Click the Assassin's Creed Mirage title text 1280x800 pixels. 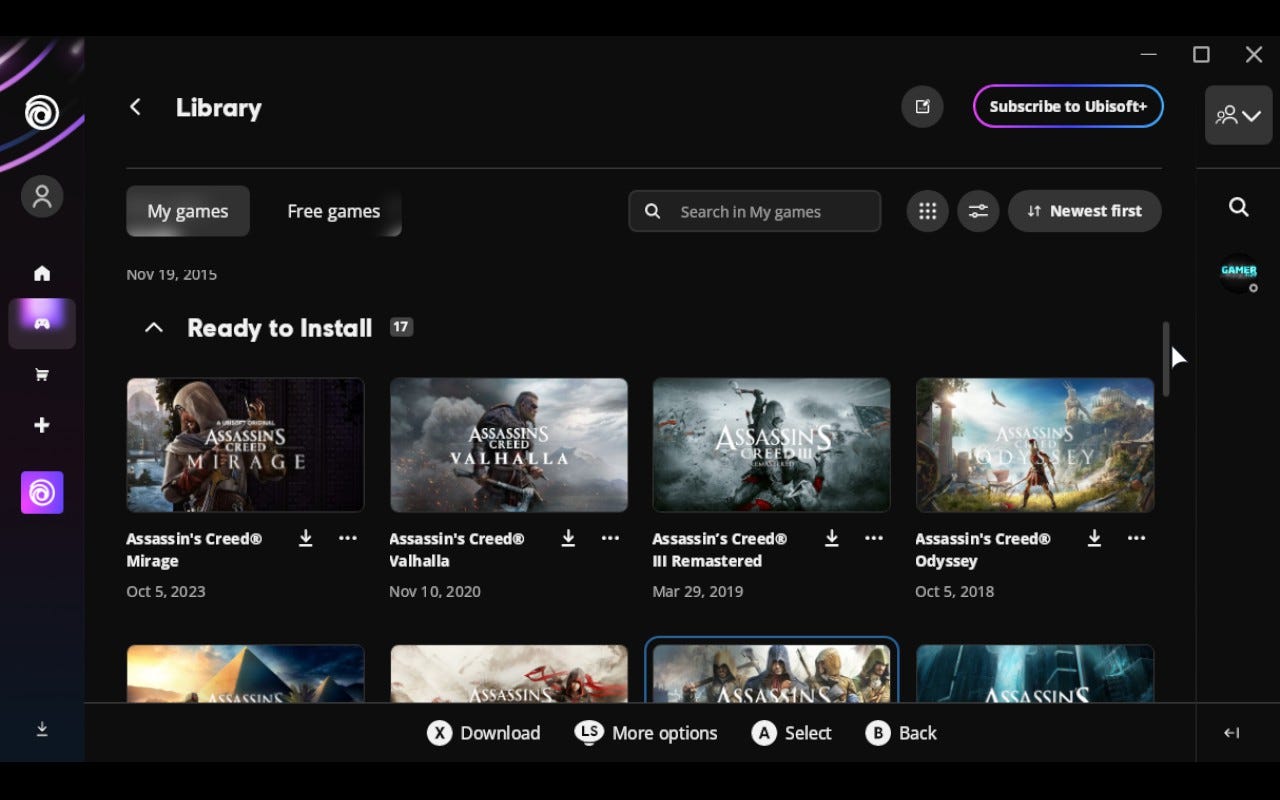pyautogui.click(x=194, y=550)
